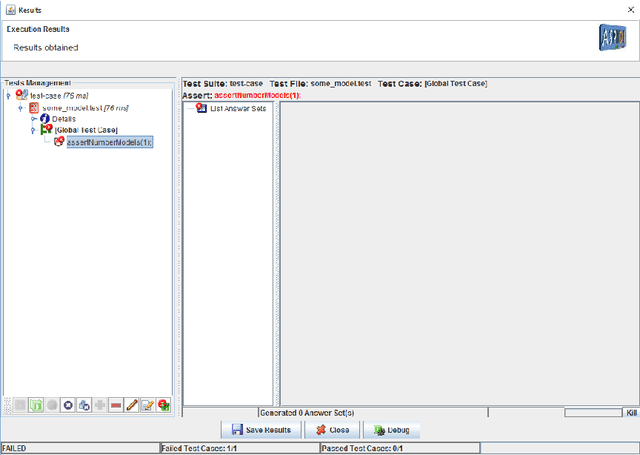This screenshot has width=640, height=455.
Task: Click the Java icon in Results title bar
Action: click(11, 10)
